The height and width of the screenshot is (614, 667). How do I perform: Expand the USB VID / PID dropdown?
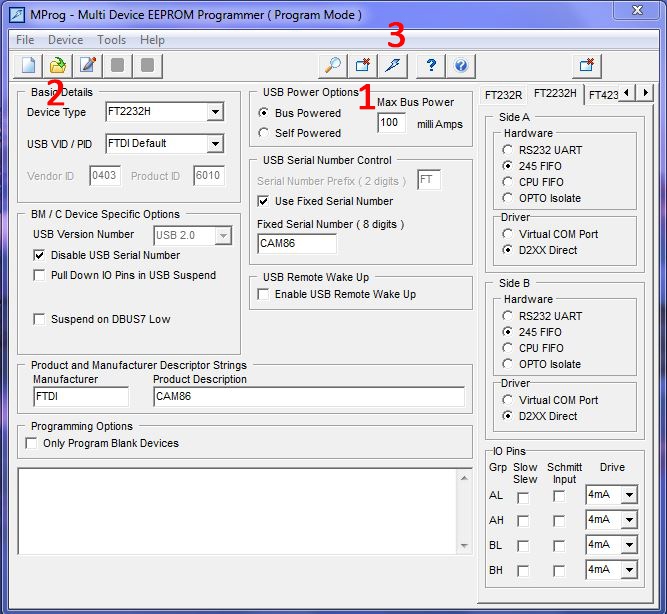point(215,144)
